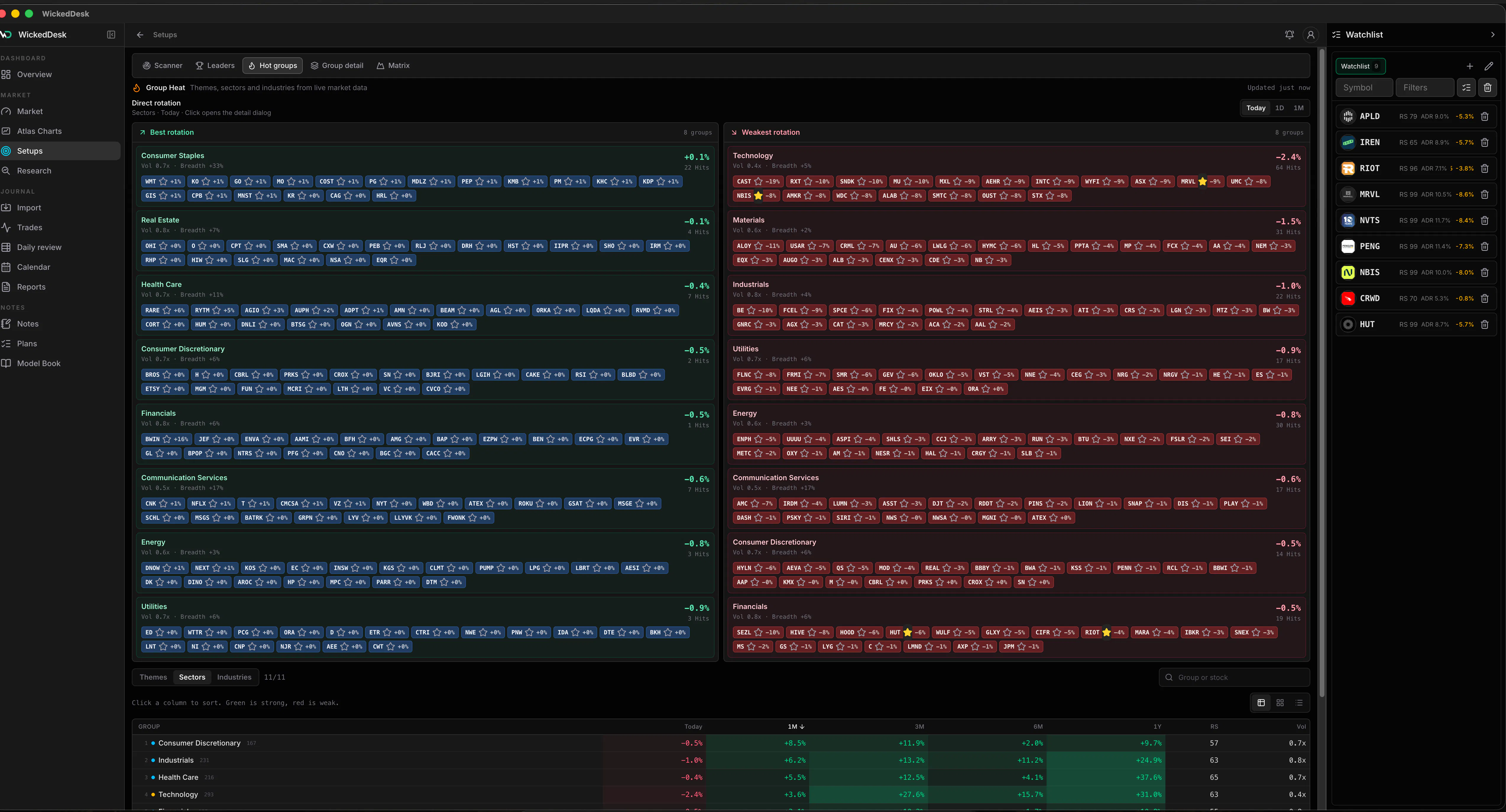
Task: Click the AMC -7% chip
Action: pyautogui.click(x=755, y=504)
